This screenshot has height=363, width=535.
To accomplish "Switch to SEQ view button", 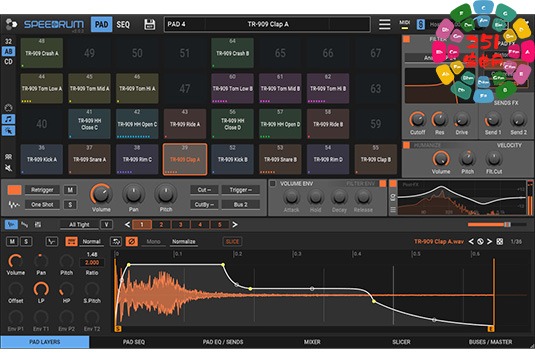I will [123, 25].
